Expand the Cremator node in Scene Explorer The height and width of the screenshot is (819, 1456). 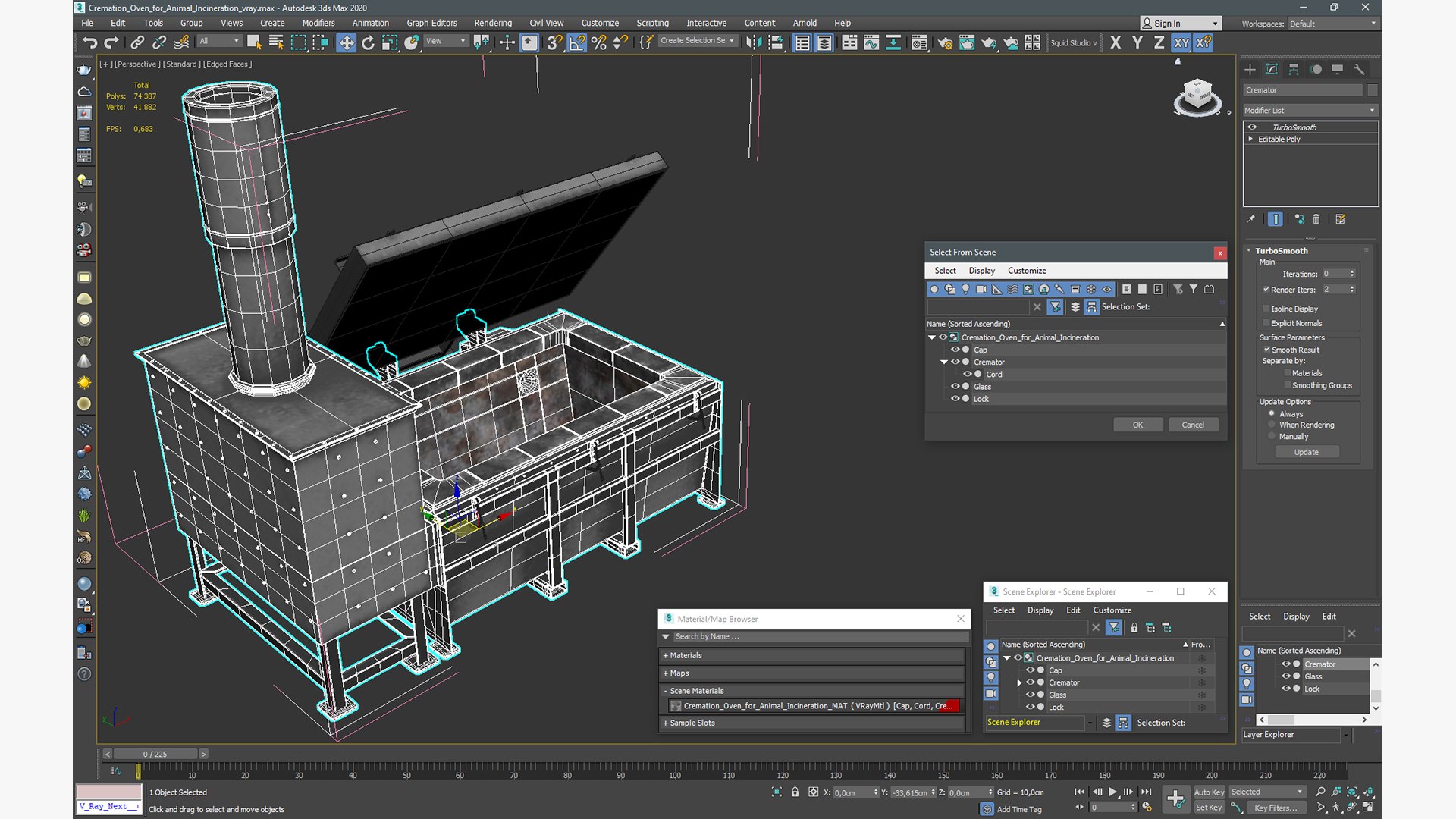tap(1019, 682)
